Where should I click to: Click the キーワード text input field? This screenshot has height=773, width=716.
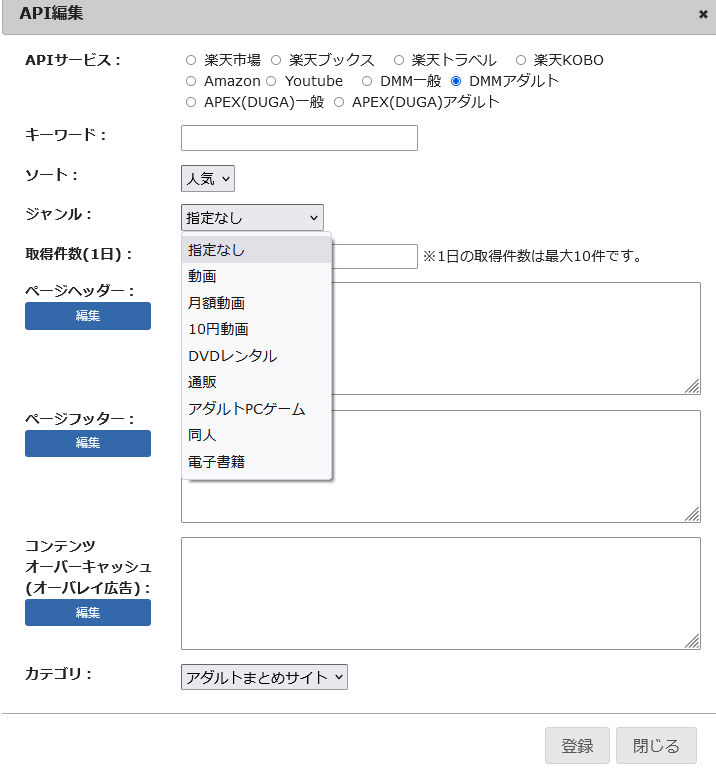pos(299,138)
